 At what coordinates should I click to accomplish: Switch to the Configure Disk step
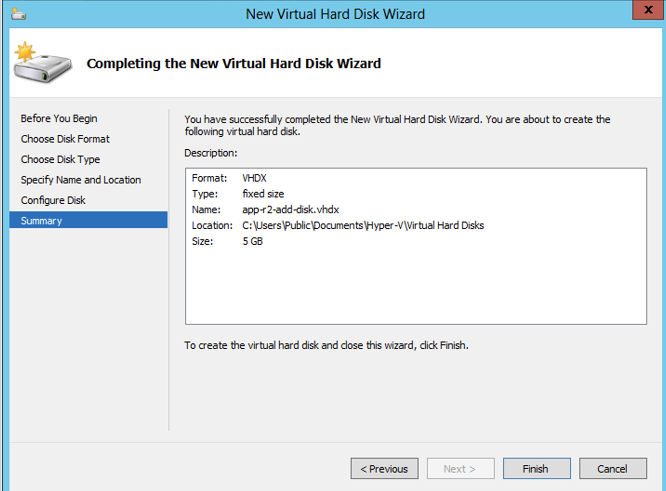pos(53,200)
